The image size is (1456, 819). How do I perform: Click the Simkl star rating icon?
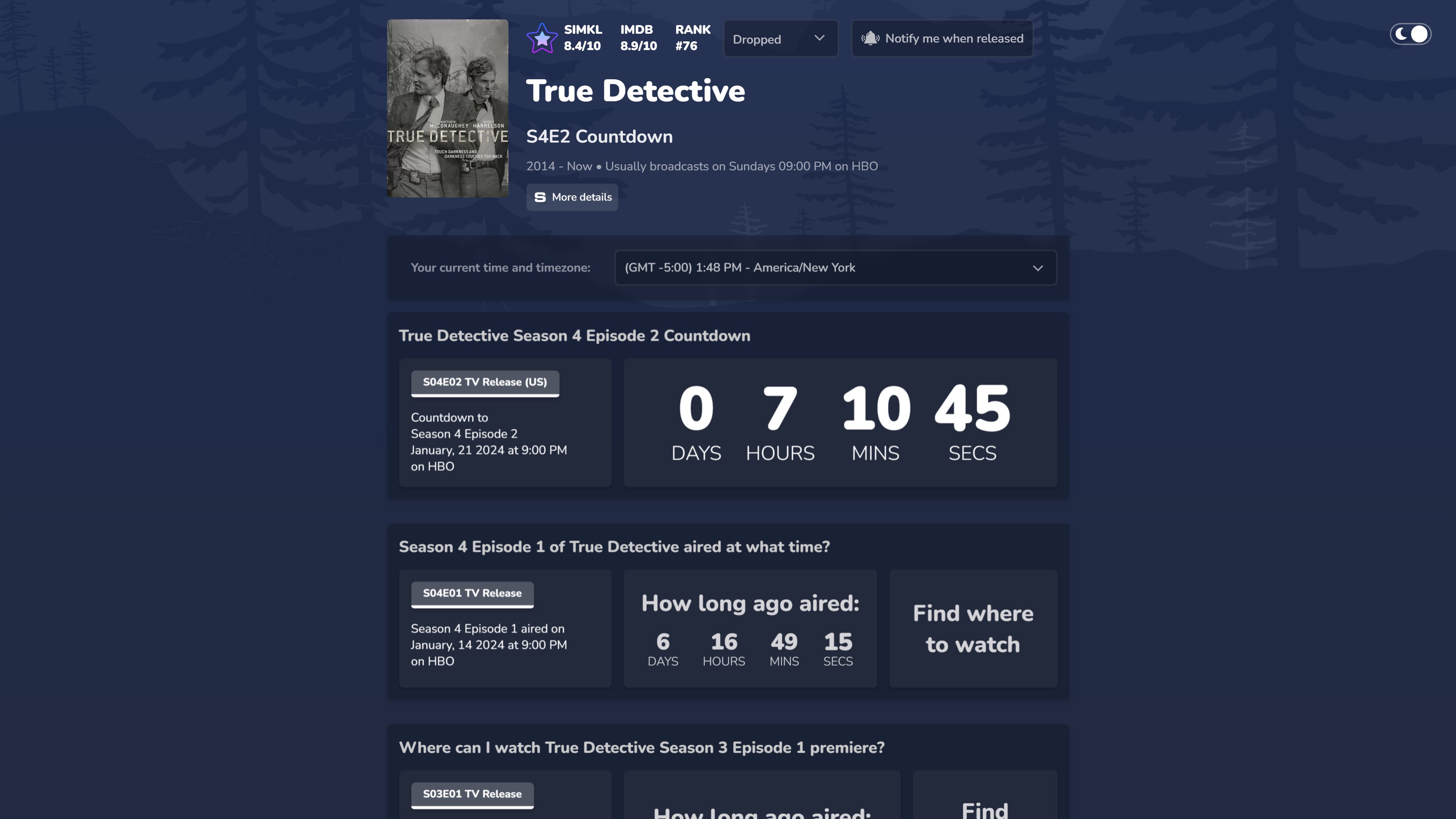tap(541, 38)
